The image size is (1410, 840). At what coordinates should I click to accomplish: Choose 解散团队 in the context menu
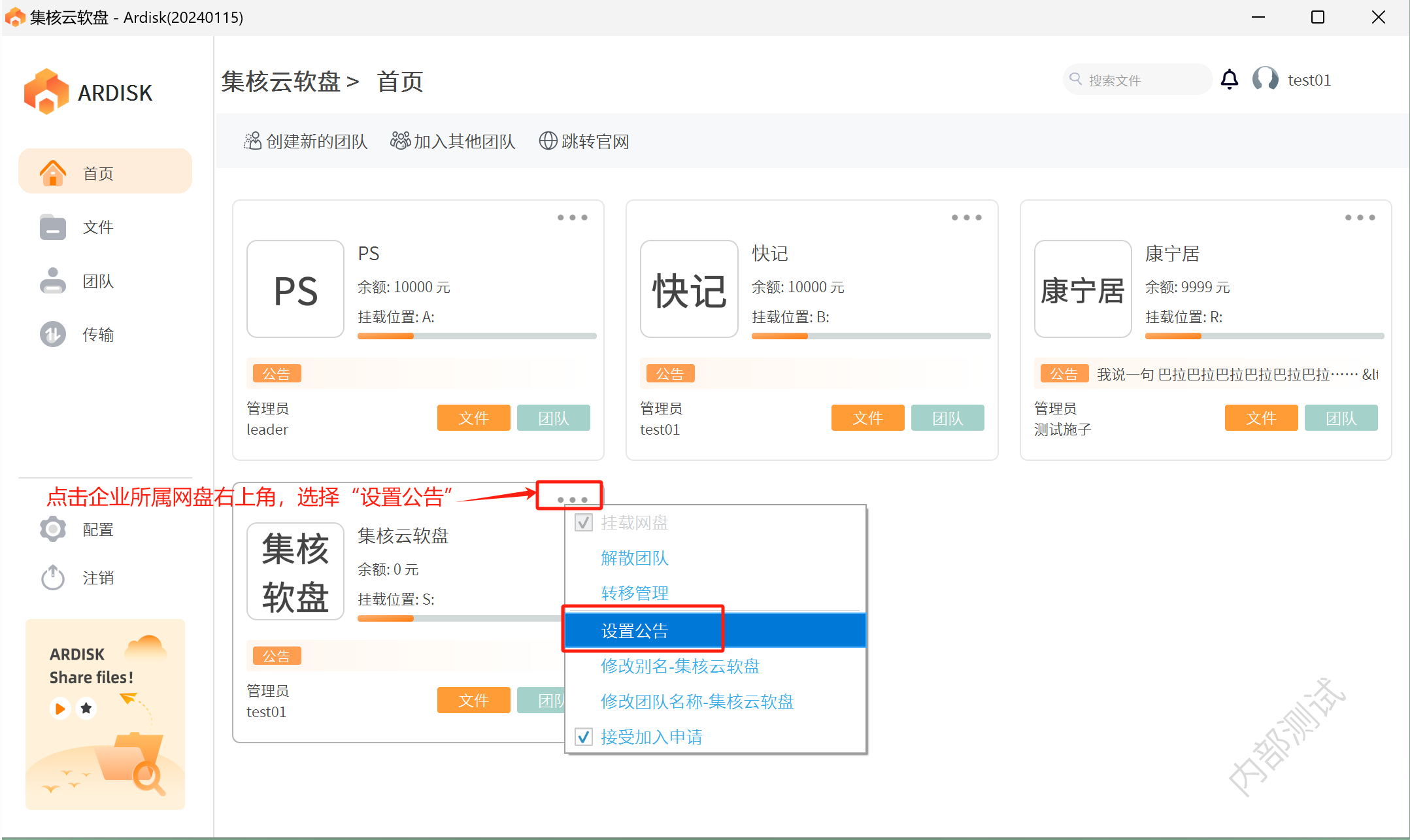(634, 558)
